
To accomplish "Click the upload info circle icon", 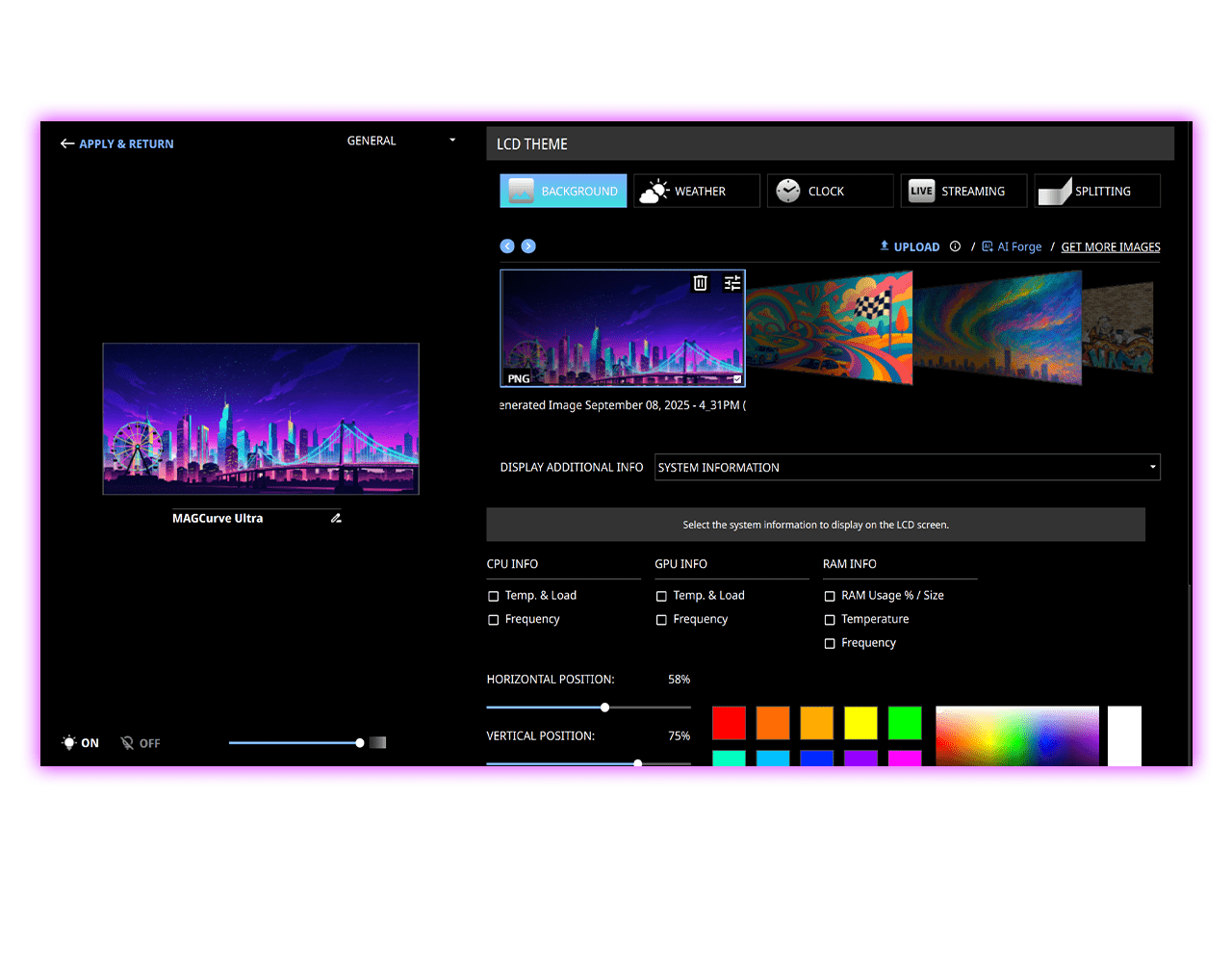I will pos(955,246).
